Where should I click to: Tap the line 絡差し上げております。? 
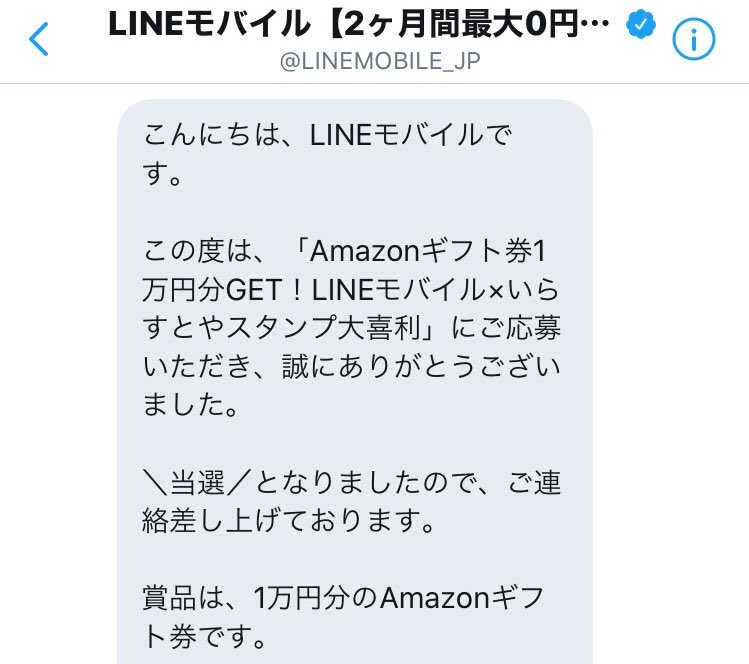289,521
